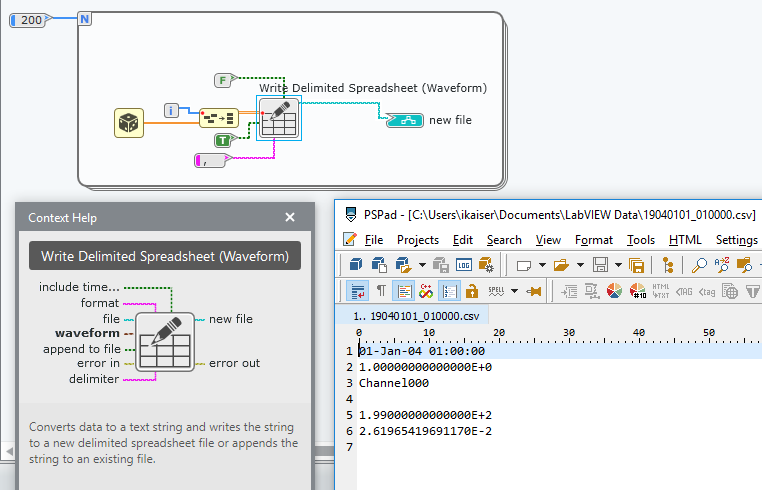The width and height of the screenshot is (762, 490).
Task: Click the Open Project icon
Action: 403,265
